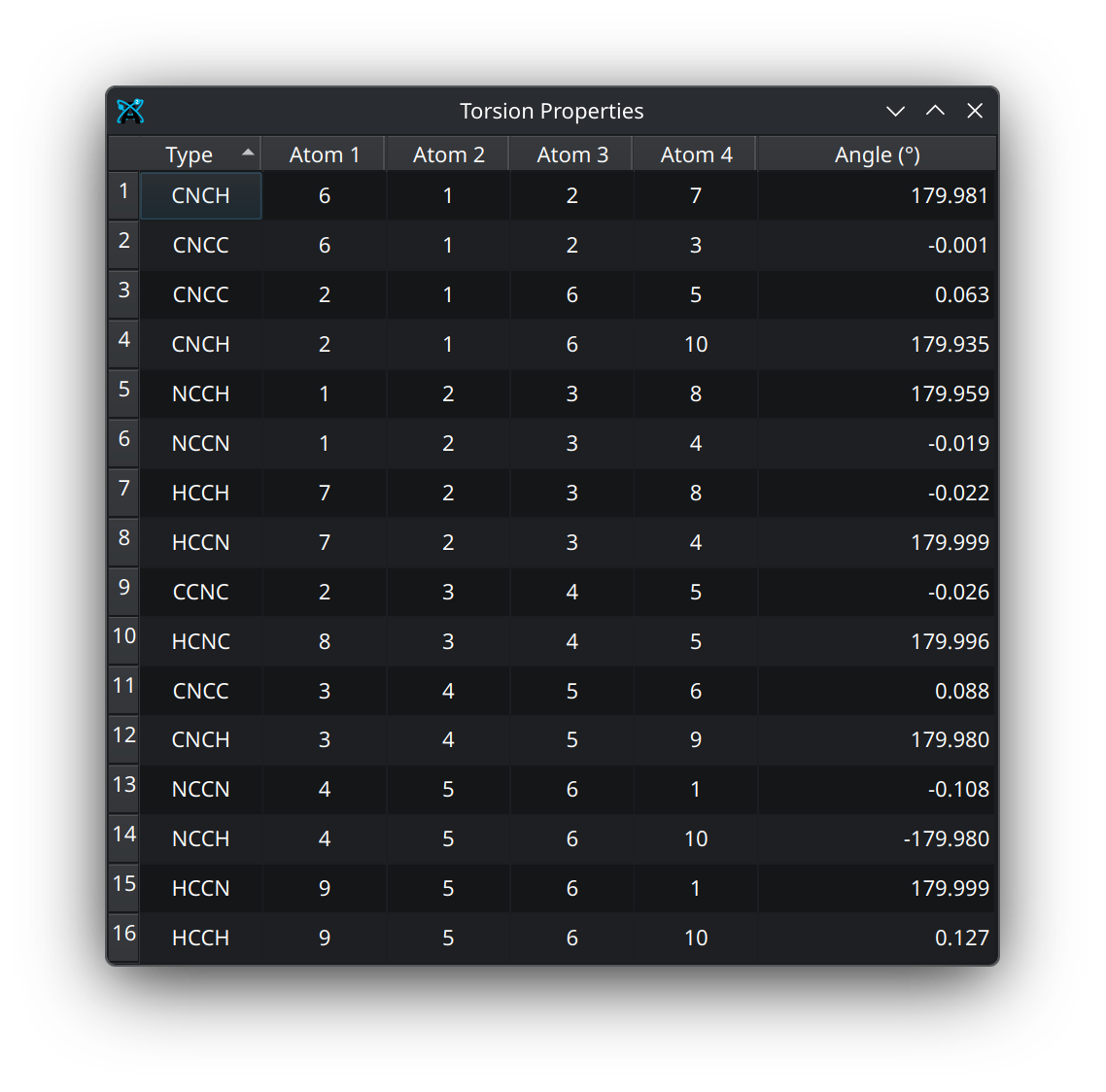1106x1092 pixels.
Task: Sort by the Atom 3 column header
Action: click(x=572, y=155)
